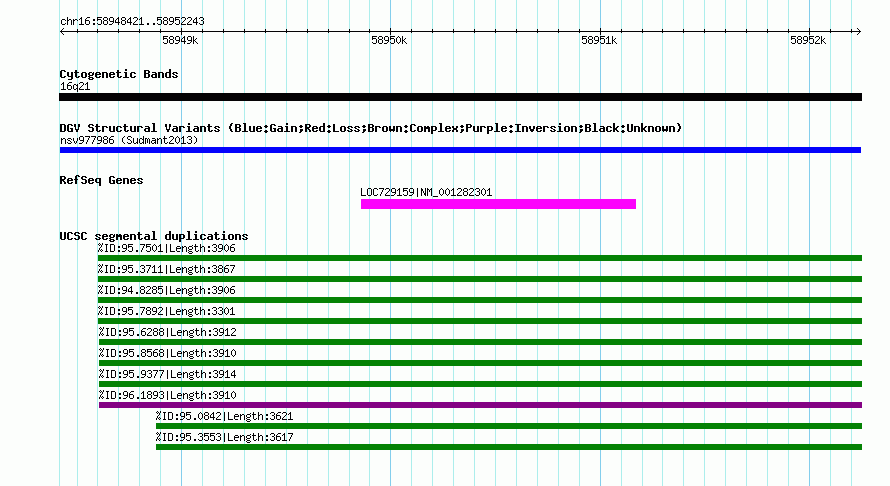Click the %ID:95.6288|Length:3912 label

coord(167,332)
